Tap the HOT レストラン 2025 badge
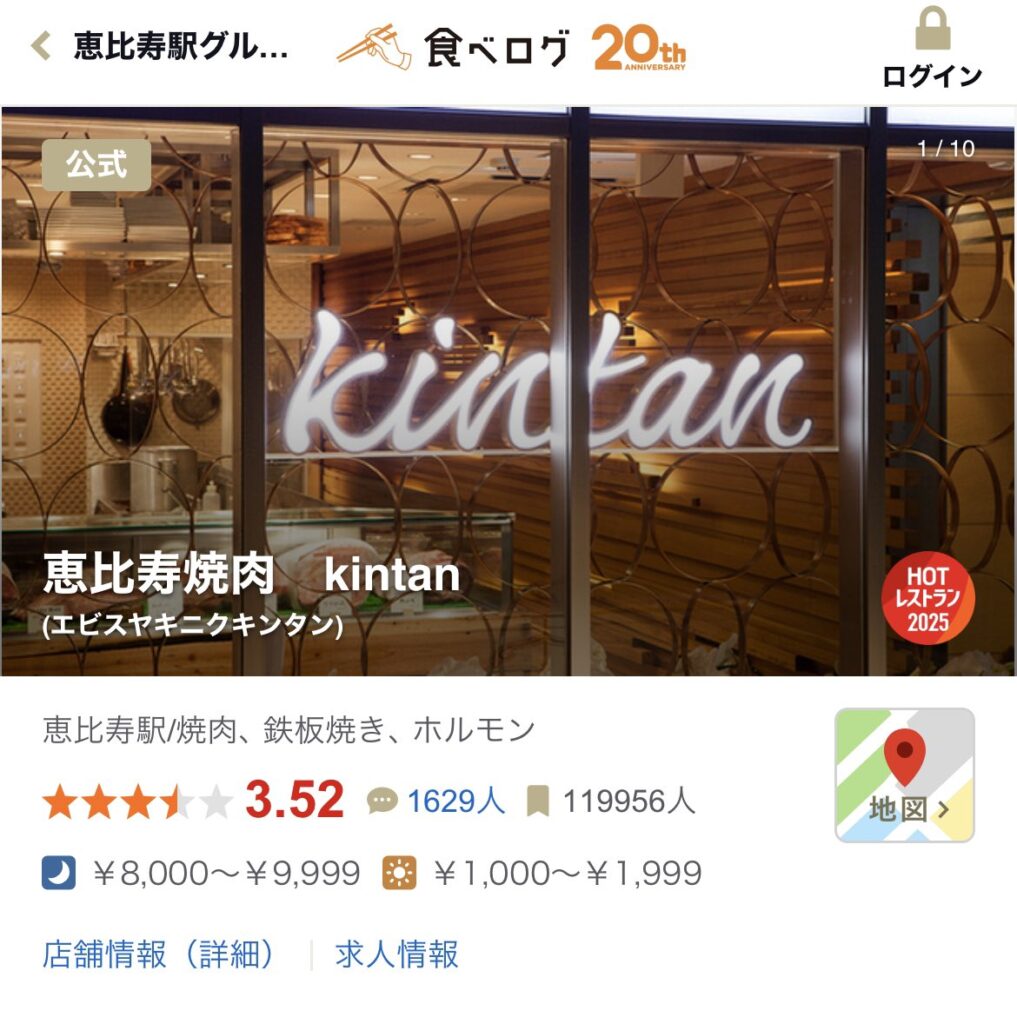This screenshot has height=1024, width=1017. (928, 598)
